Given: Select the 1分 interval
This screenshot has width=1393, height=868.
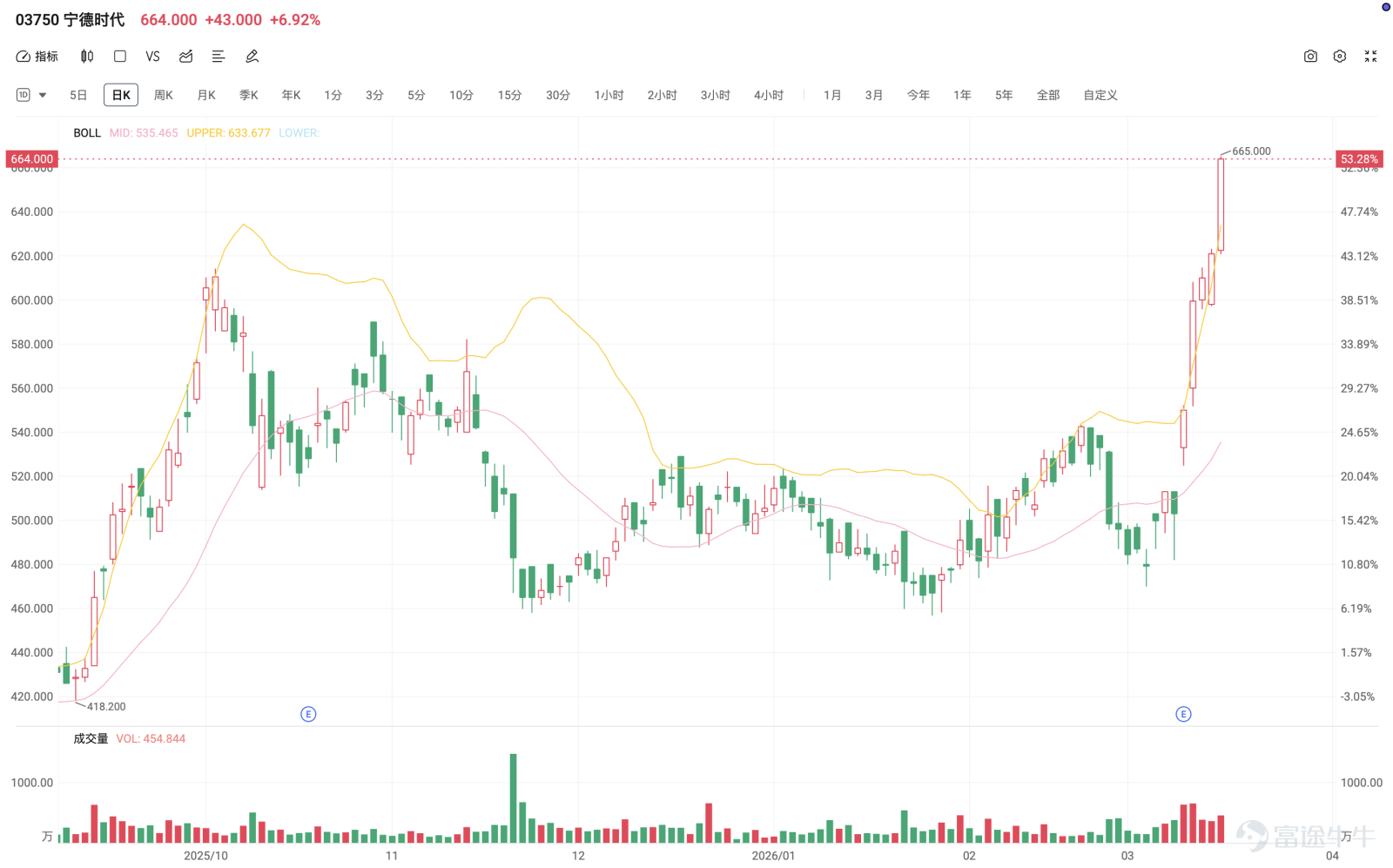Looking at the screenshot, I should [333, 95].
